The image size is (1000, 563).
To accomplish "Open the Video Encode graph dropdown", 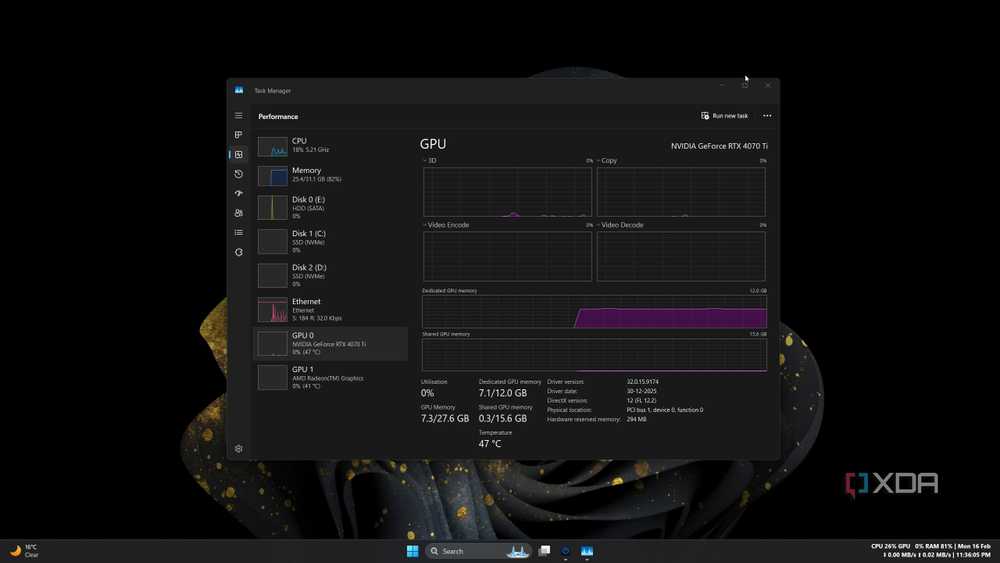I will 446,225.
